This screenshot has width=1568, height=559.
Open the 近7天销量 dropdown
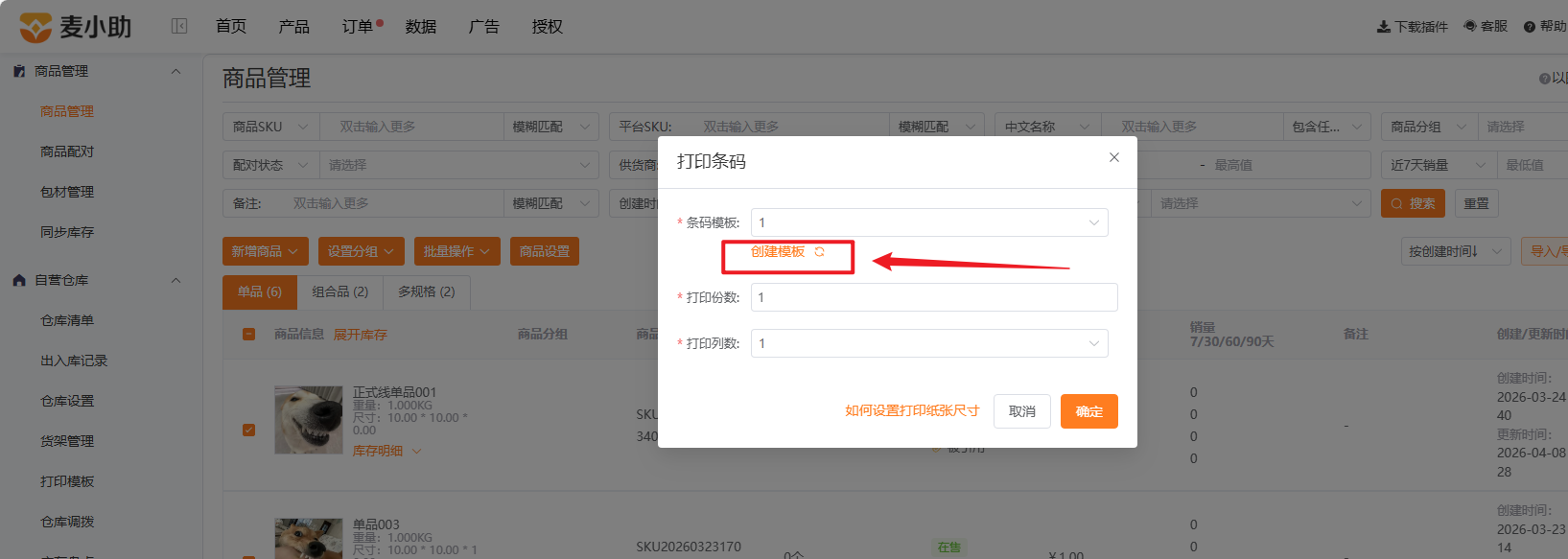pyautogui.click(x=1439, y=165)
